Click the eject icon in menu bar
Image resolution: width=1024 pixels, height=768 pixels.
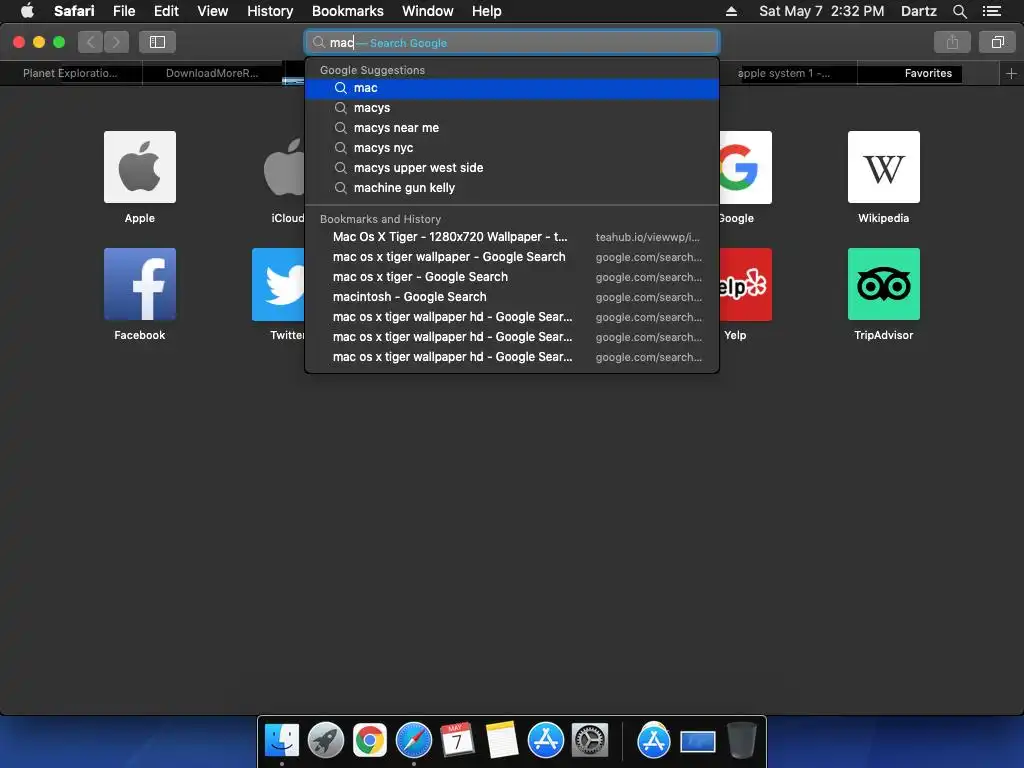(x=731, y=11)
